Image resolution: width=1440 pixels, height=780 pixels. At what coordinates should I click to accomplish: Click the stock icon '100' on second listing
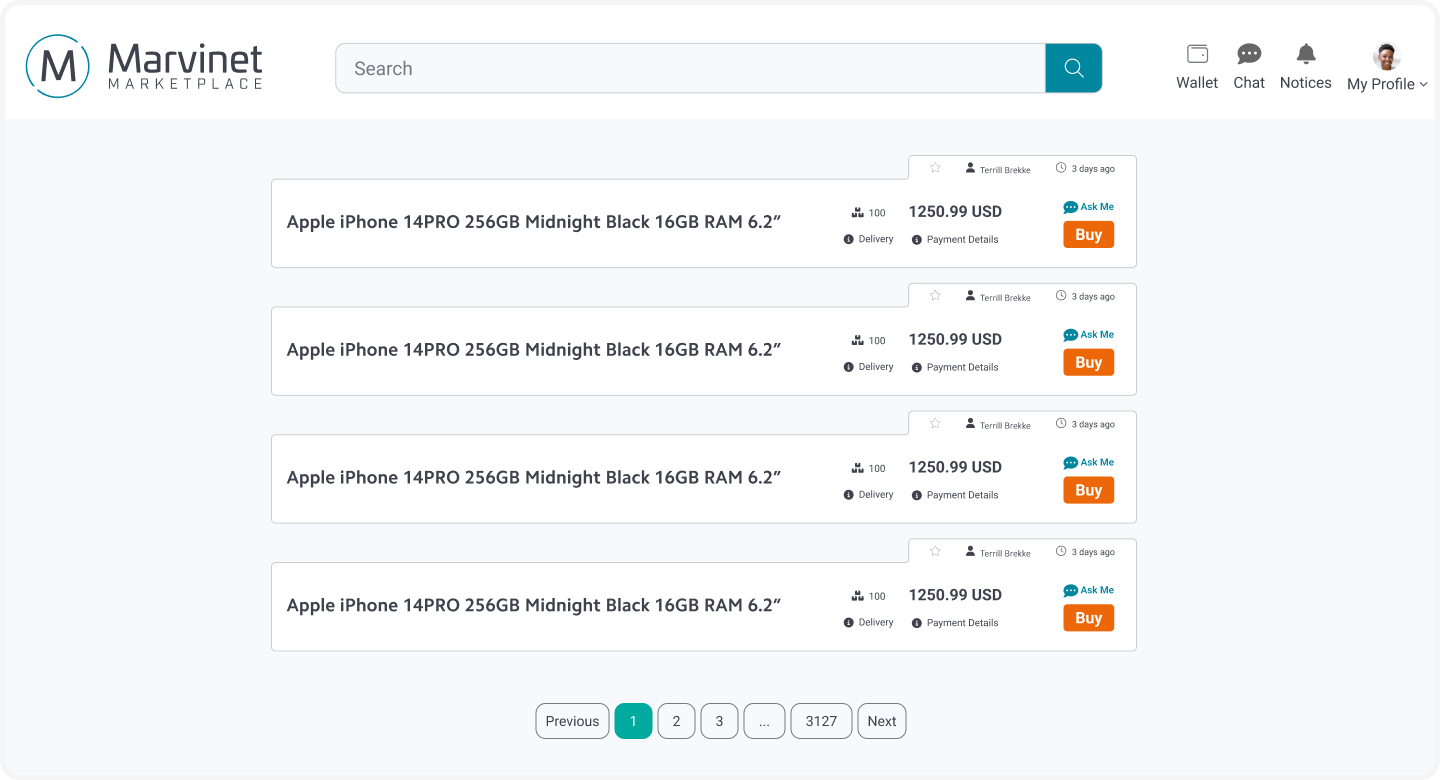(x=869, y=341)
